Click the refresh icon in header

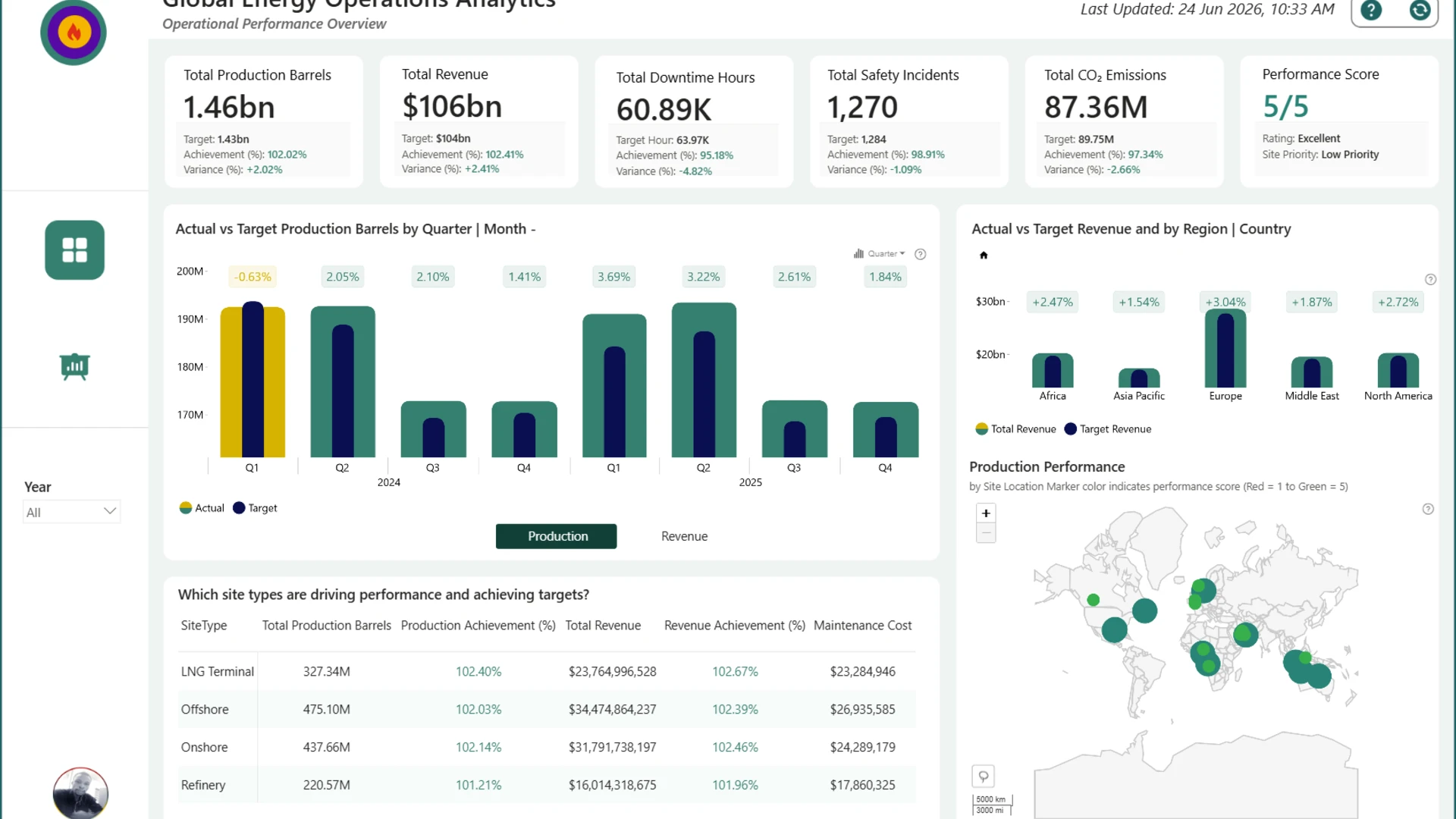point(1420,10)
